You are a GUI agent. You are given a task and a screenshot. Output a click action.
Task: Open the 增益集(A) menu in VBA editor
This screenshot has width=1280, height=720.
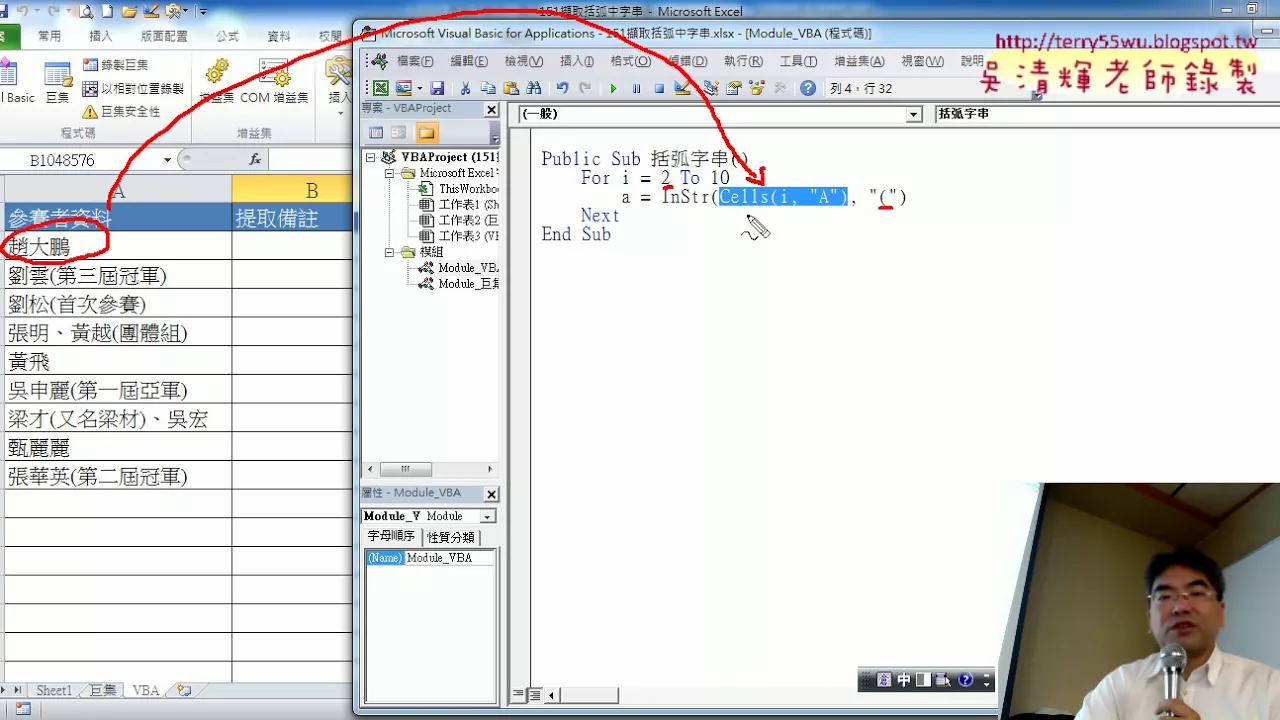pyautogui.click(x=859, y=61)
